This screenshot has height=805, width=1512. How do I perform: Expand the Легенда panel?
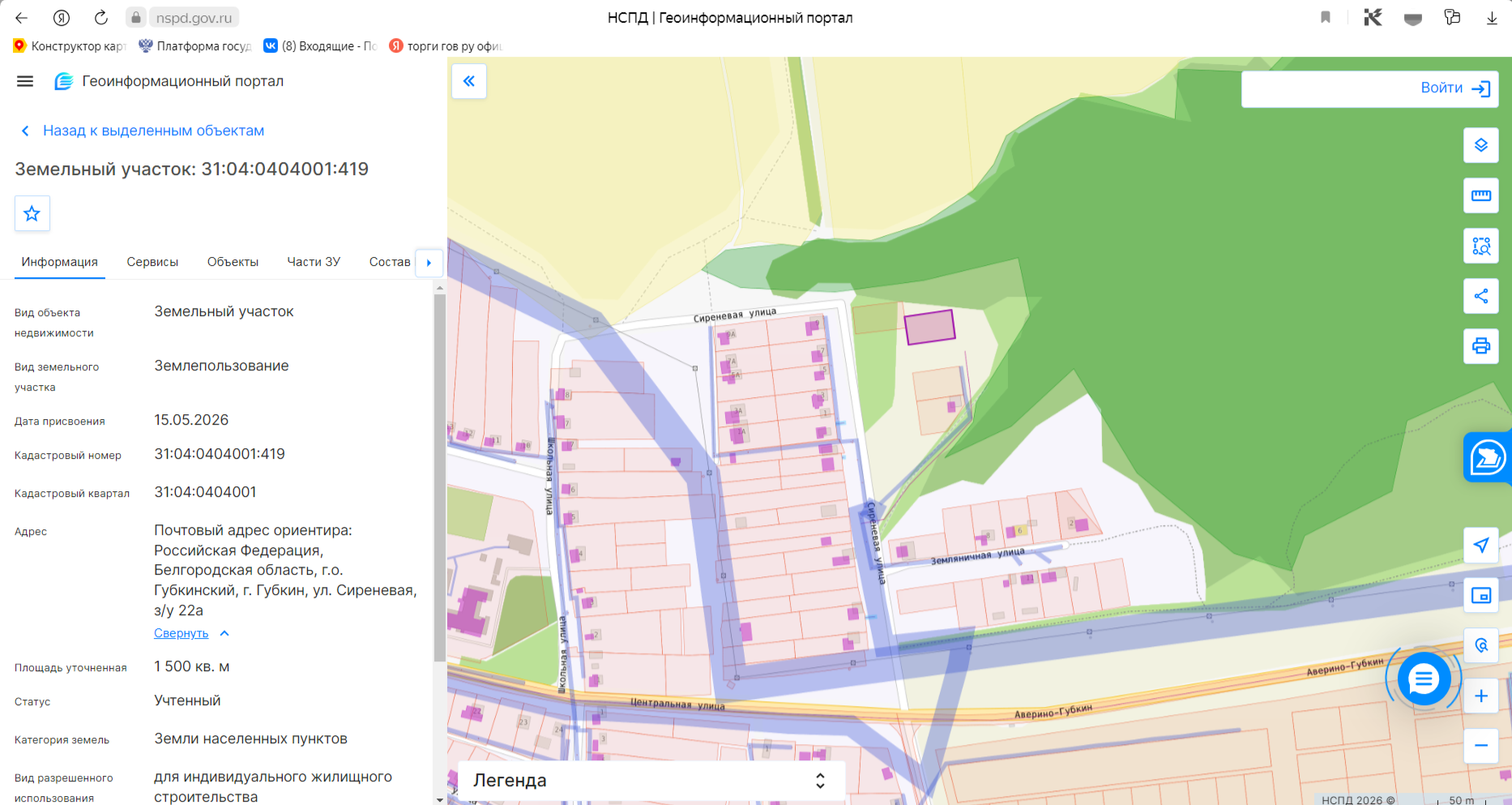pos(651,781)
